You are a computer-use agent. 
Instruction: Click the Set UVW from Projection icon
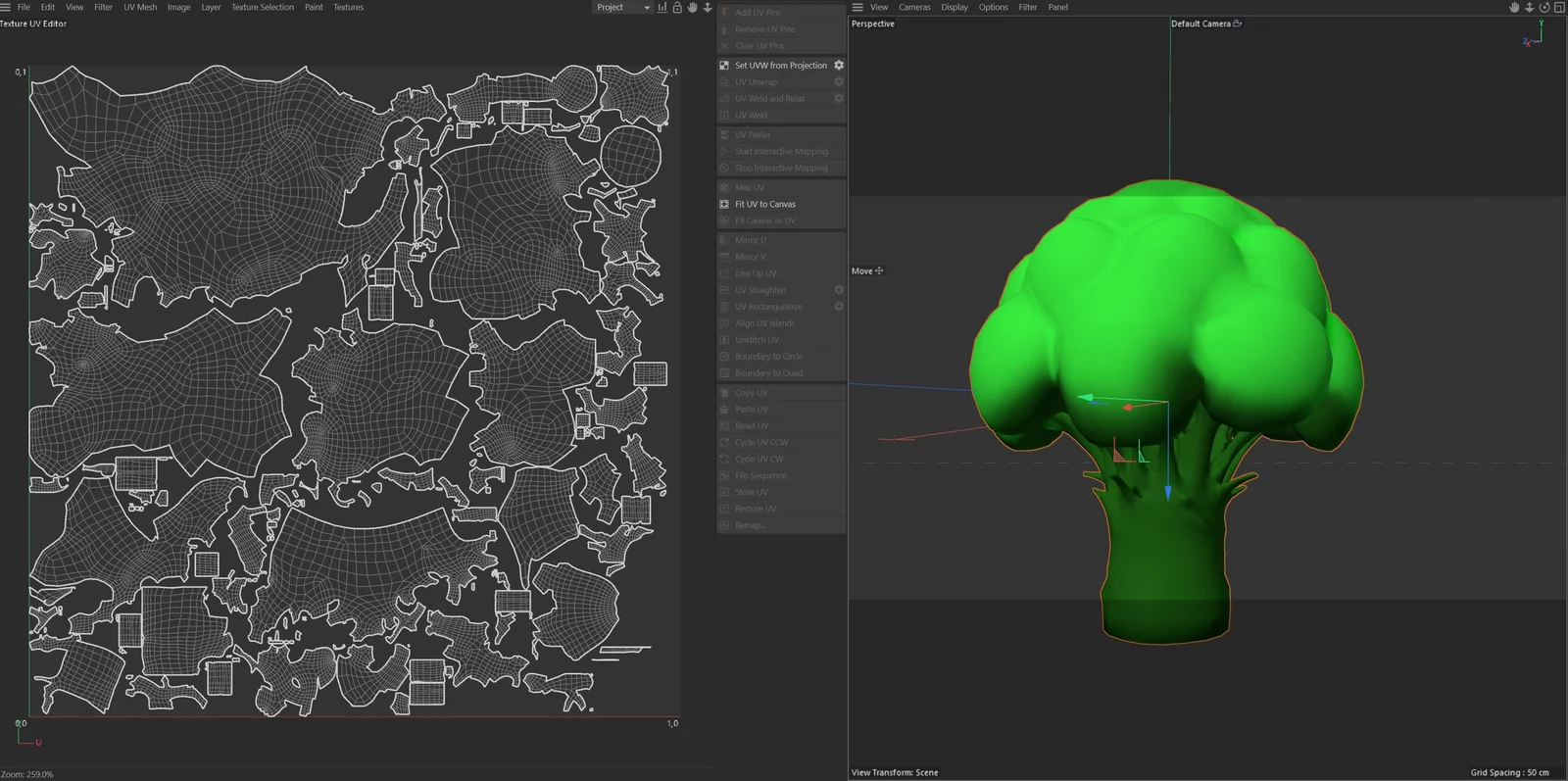(x=724, y=66)
